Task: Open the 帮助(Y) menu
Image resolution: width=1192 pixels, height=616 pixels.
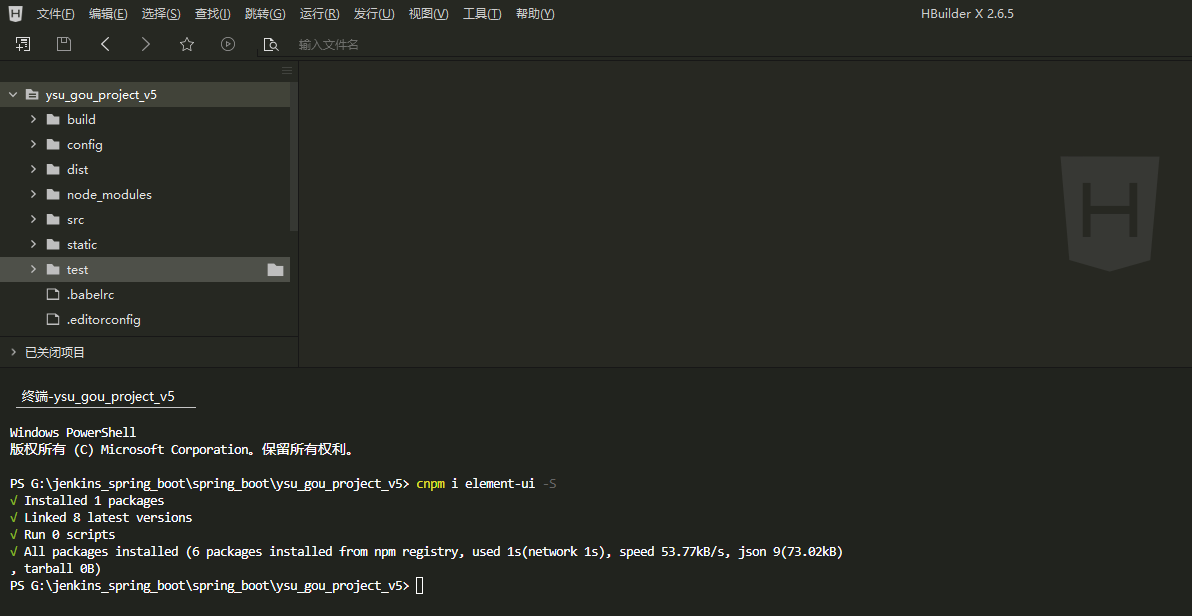Action: point(535,14)
